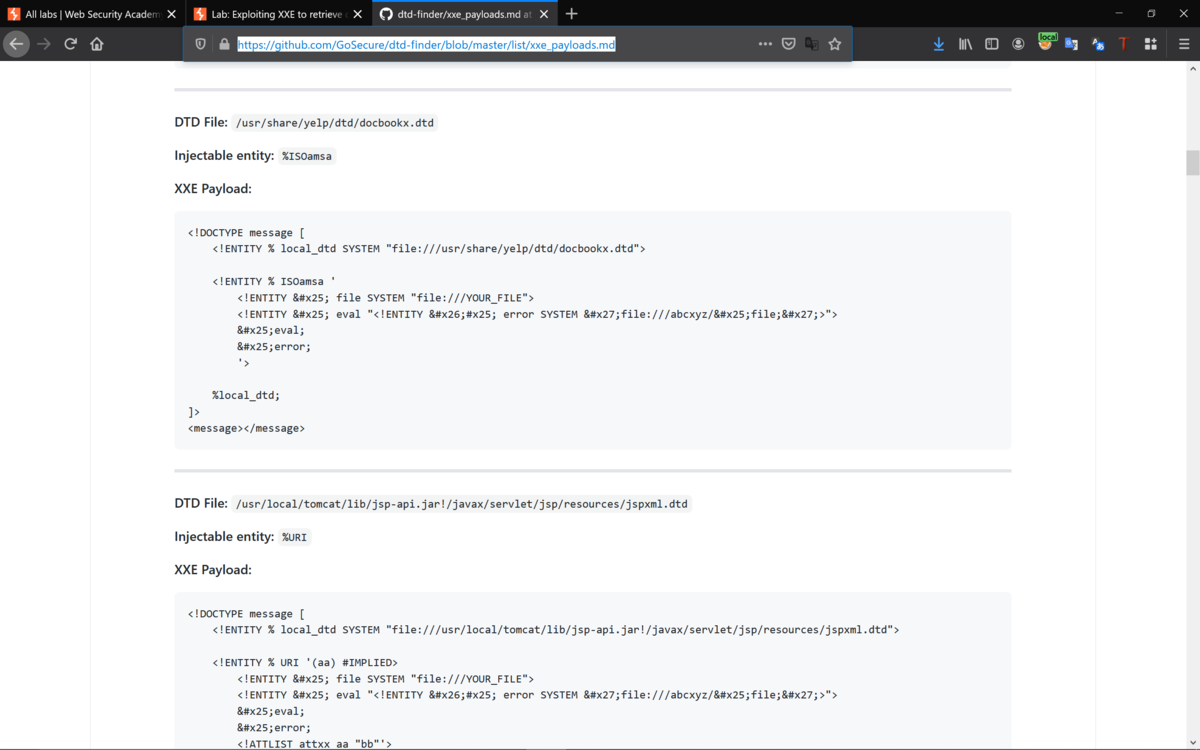Click '<!ENTITY % URI (aa) #IMPLIED>' line
Screen dimensions: 1200x750
click(x=305, y=663)
